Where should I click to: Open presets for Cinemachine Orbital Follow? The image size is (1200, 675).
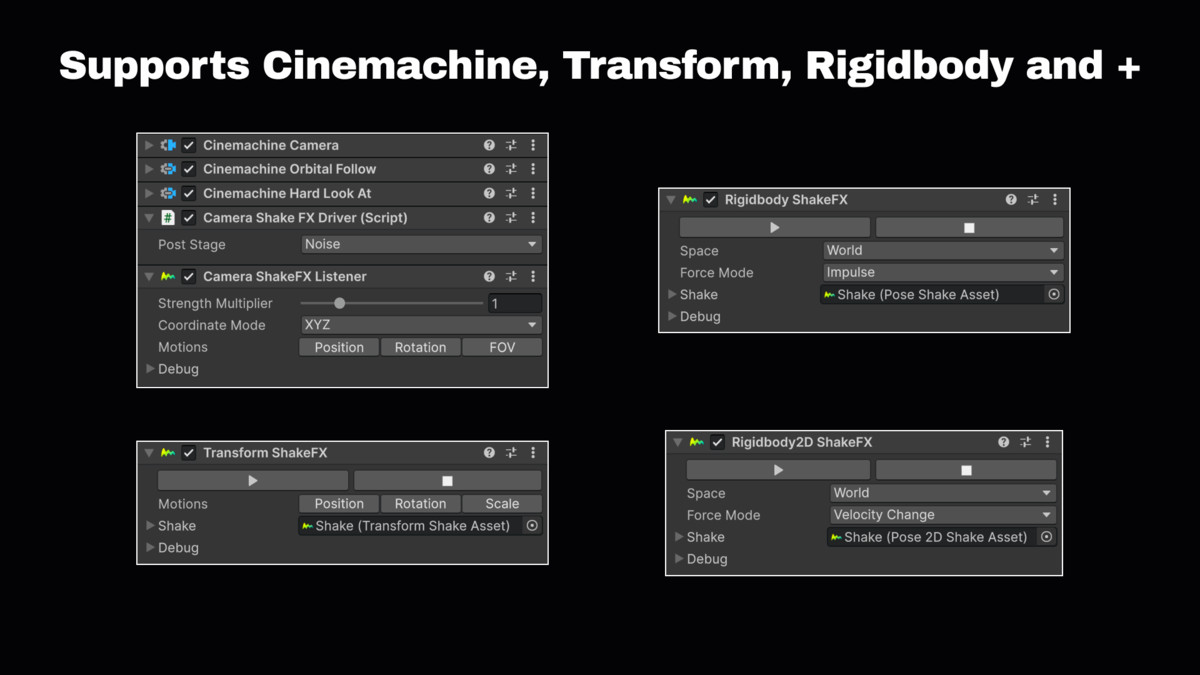pyautogui.click(x=511, y=169)
